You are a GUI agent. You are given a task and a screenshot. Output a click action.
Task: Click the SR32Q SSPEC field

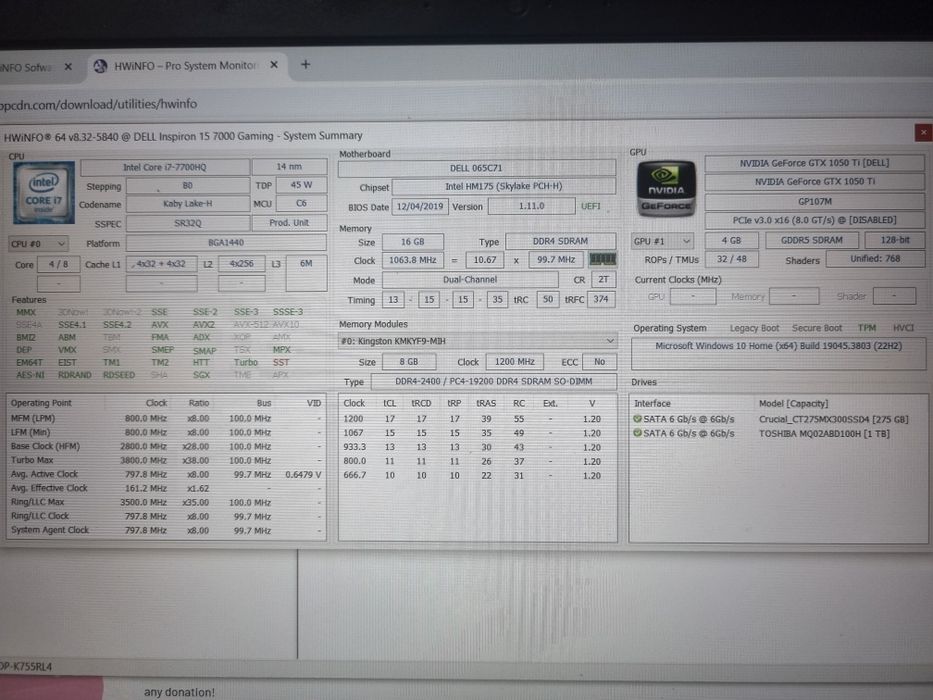(188, 223)
